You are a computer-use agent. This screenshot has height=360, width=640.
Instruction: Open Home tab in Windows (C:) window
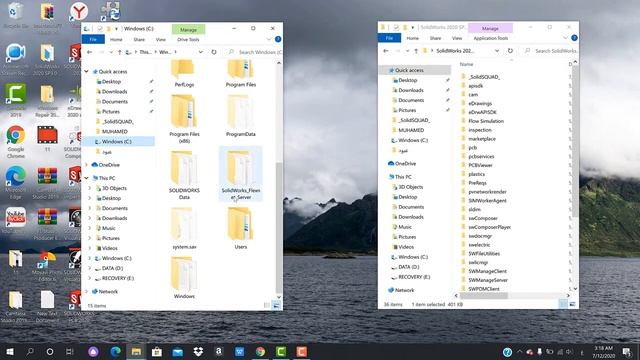[x=116, y=40]
